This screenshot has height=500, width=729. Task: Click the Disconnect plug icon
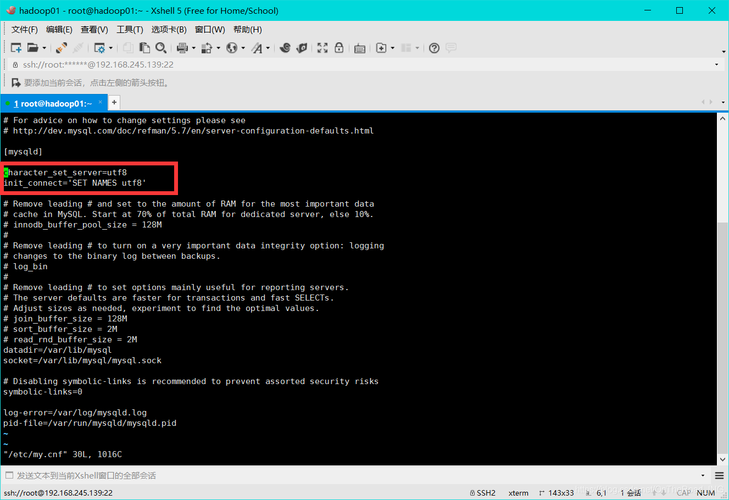(x=61, y=48)
